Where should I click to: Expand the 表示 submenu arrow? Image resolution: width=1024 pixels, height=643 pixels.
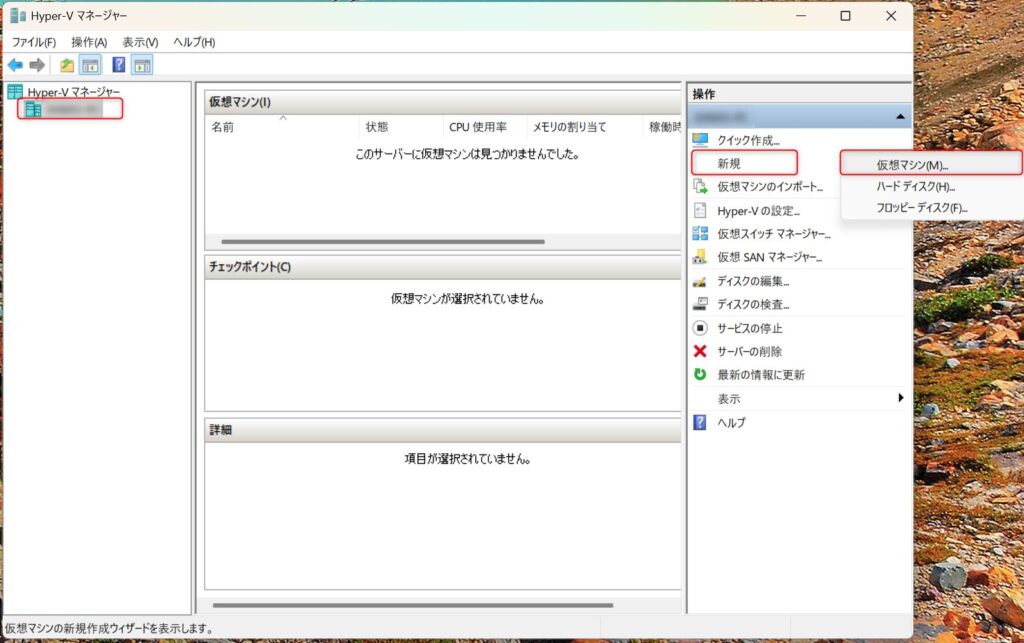[x=901, y=398]
